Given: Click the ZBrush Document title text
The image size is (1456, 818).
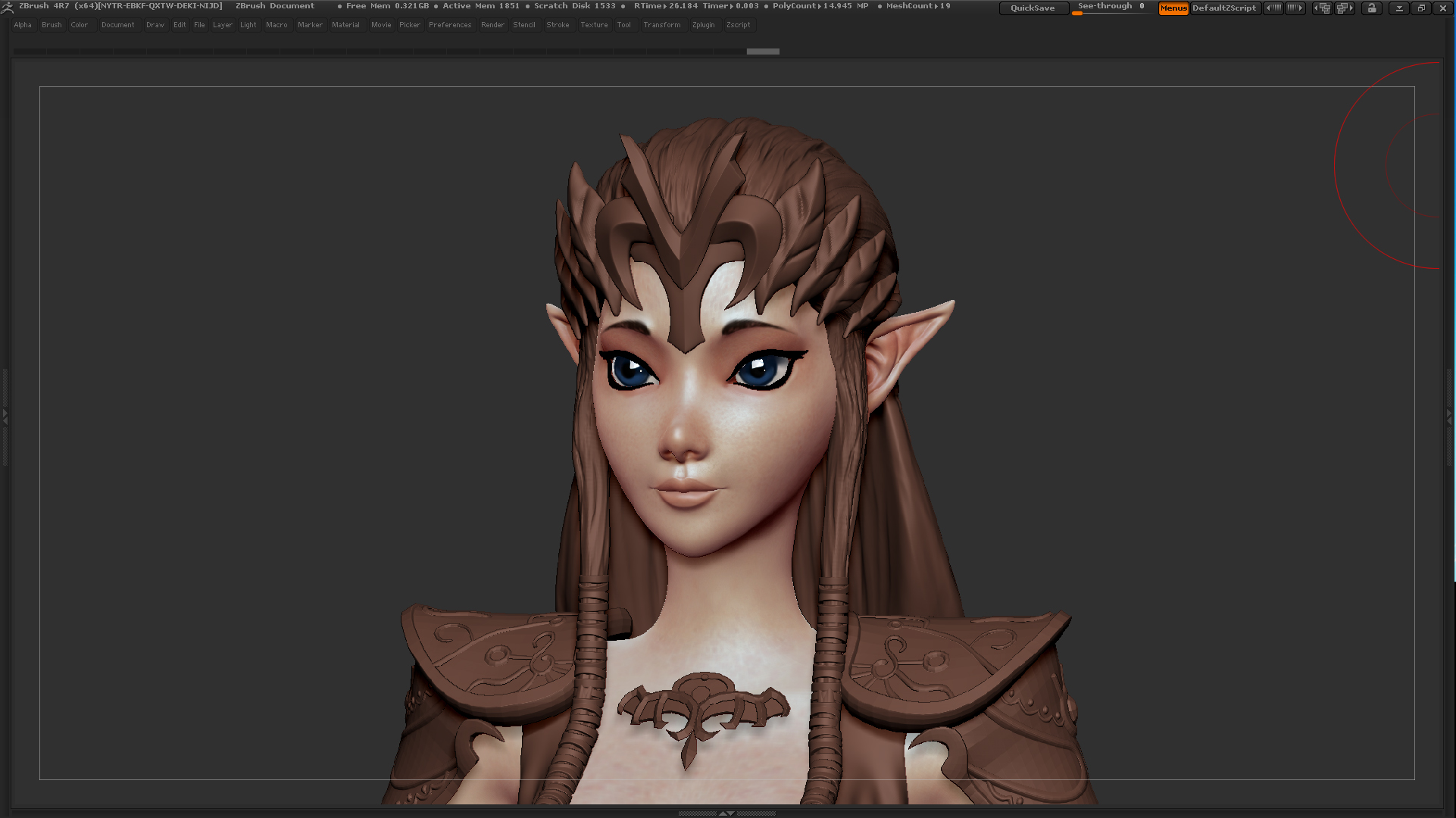Looking at the screenshot, I should tap(275, 6).
